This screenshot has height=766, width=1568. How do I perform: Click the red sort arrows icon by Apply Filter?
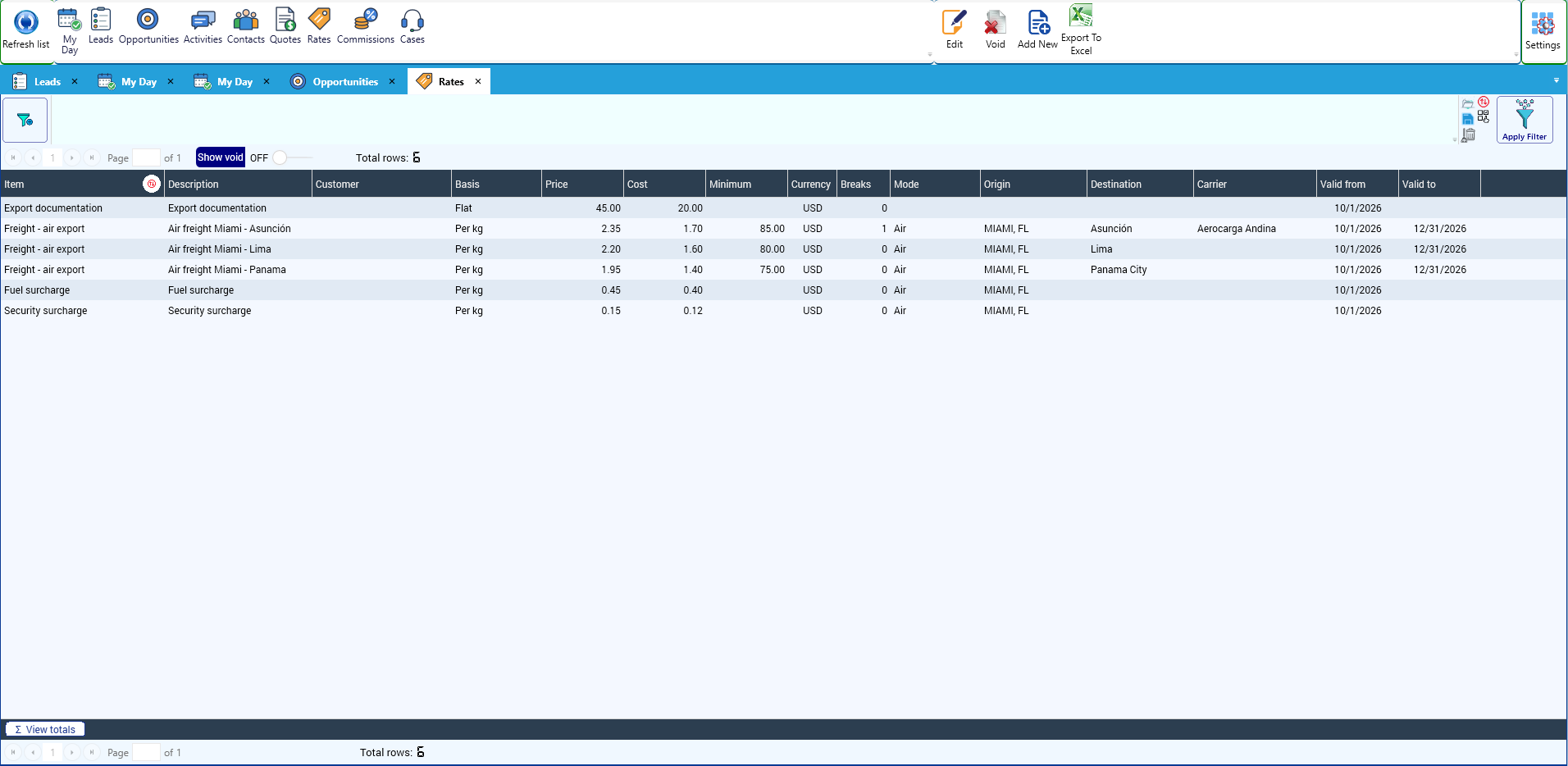(1484, 103)
